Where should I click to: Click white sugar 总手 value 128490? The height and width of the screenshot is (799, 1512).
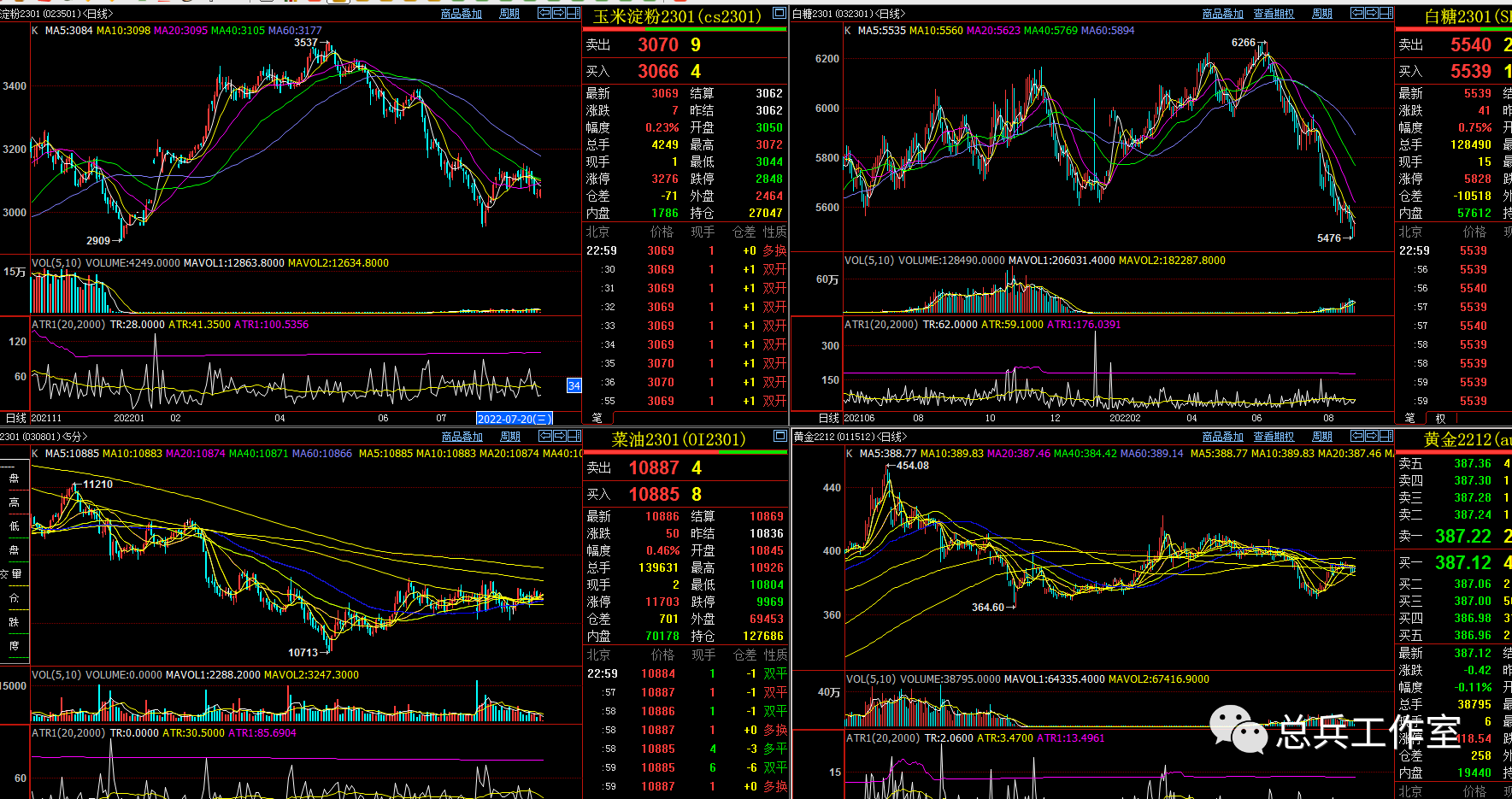click(x=1471, y=144)
